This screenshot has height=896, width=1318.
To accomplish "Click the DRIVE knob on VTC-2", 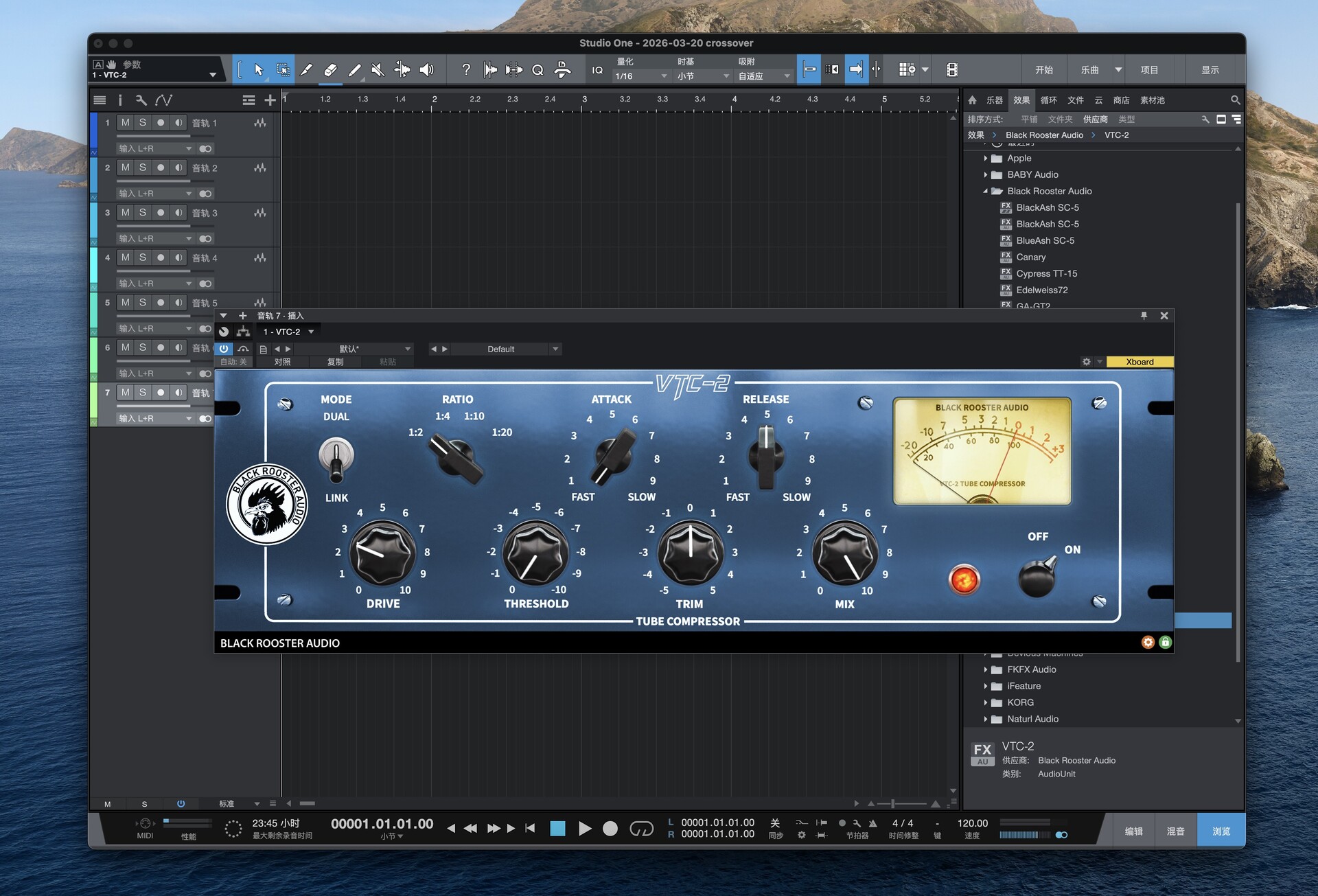I will point(382,553).
